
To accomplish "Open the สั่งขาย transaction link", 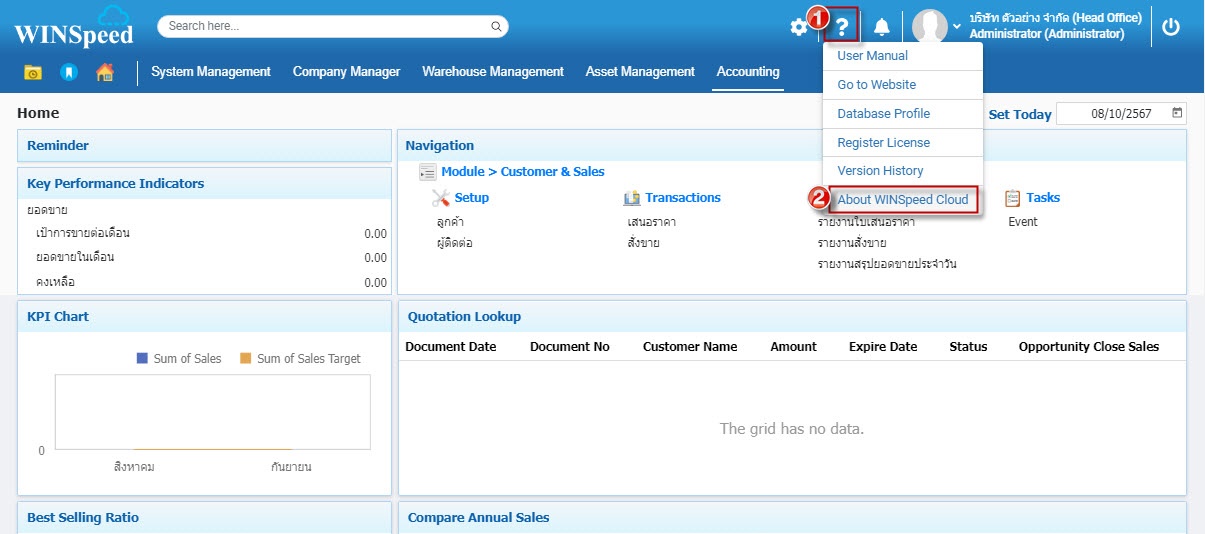I will (643, 243).
